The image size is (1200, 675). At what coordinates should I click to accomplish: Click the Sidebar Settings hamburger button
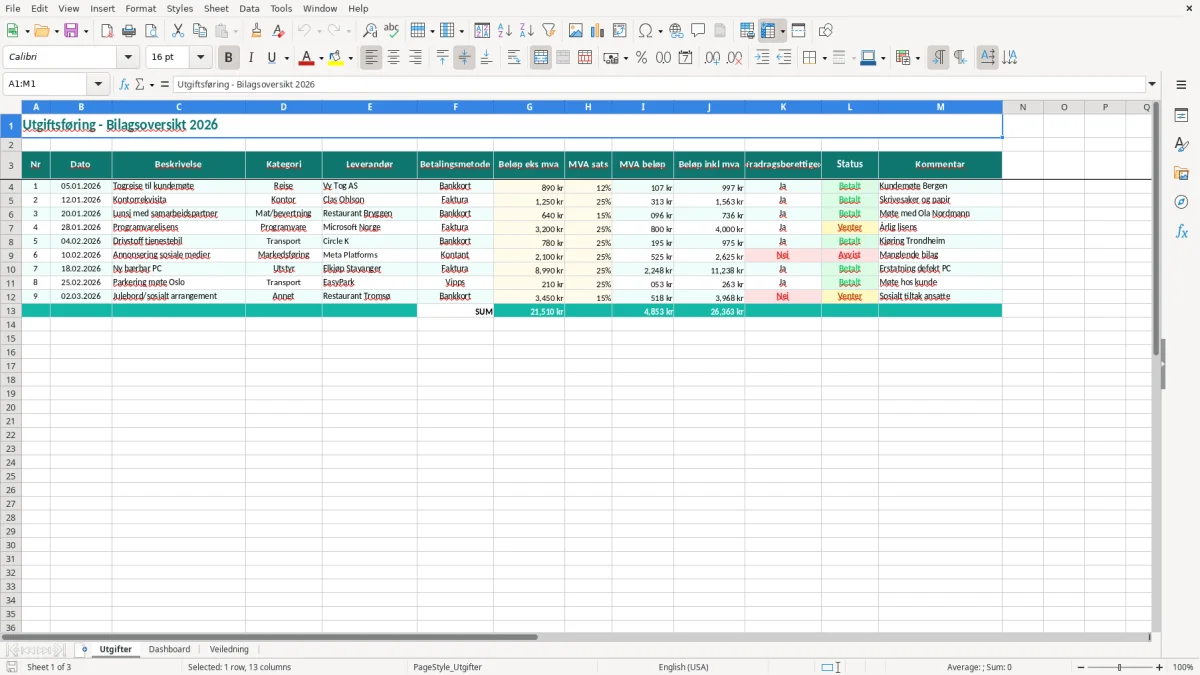point(1181,84)
